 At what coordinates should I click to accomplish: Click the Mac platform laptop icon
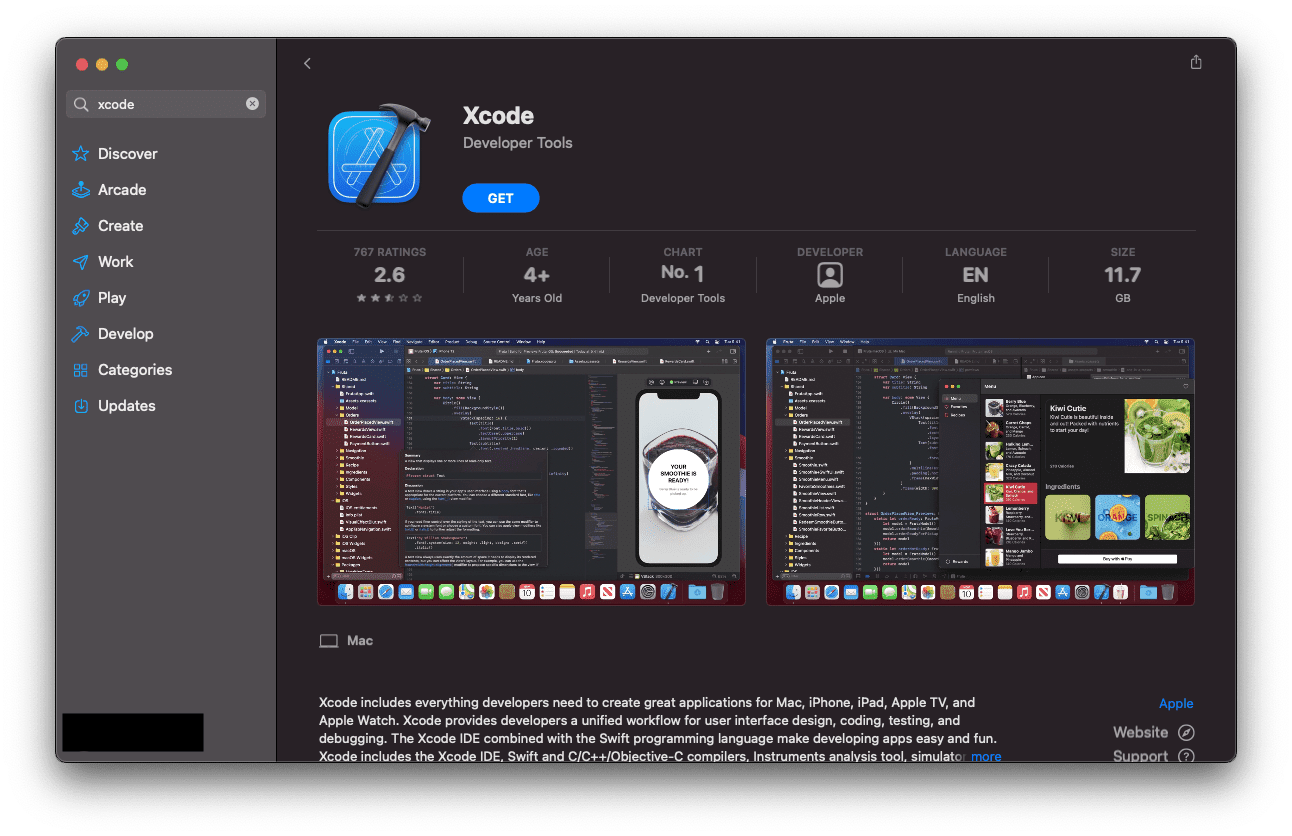(x=328, y=641)
